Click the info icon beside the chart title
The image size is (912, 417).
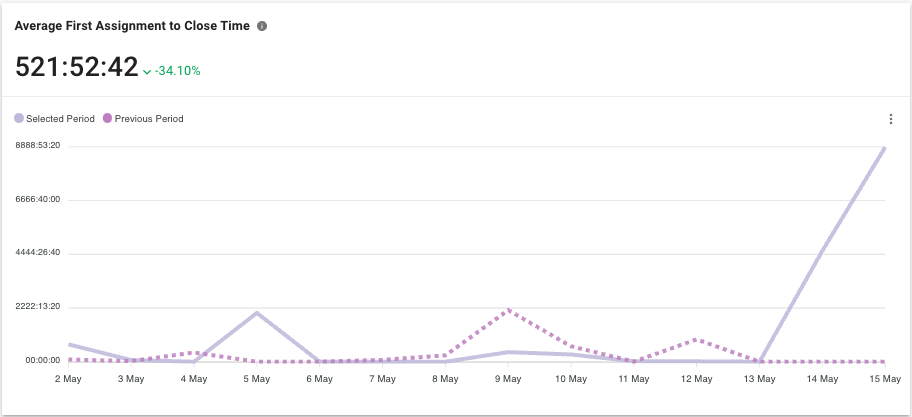coord(262,26)
